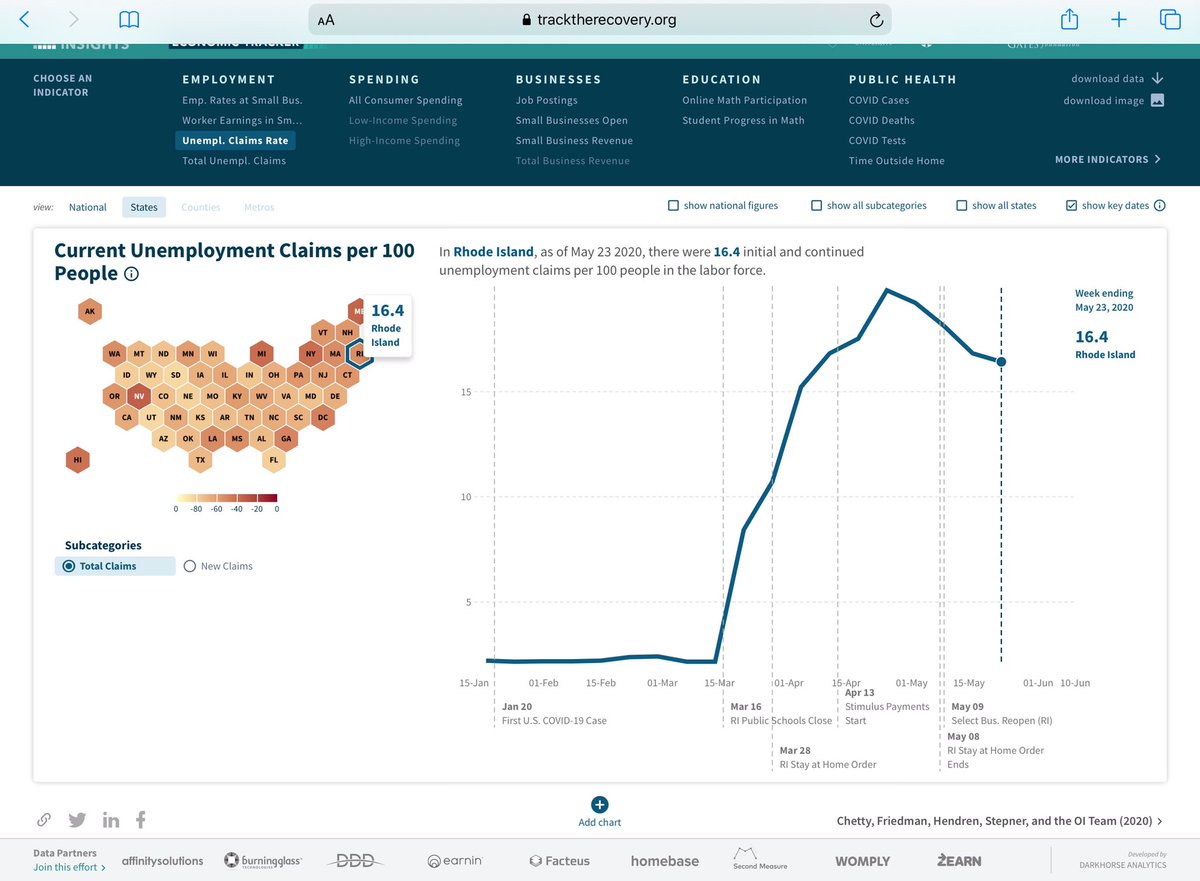
Task: Switch to the Counties view tab
Action: tap(200, 207)
